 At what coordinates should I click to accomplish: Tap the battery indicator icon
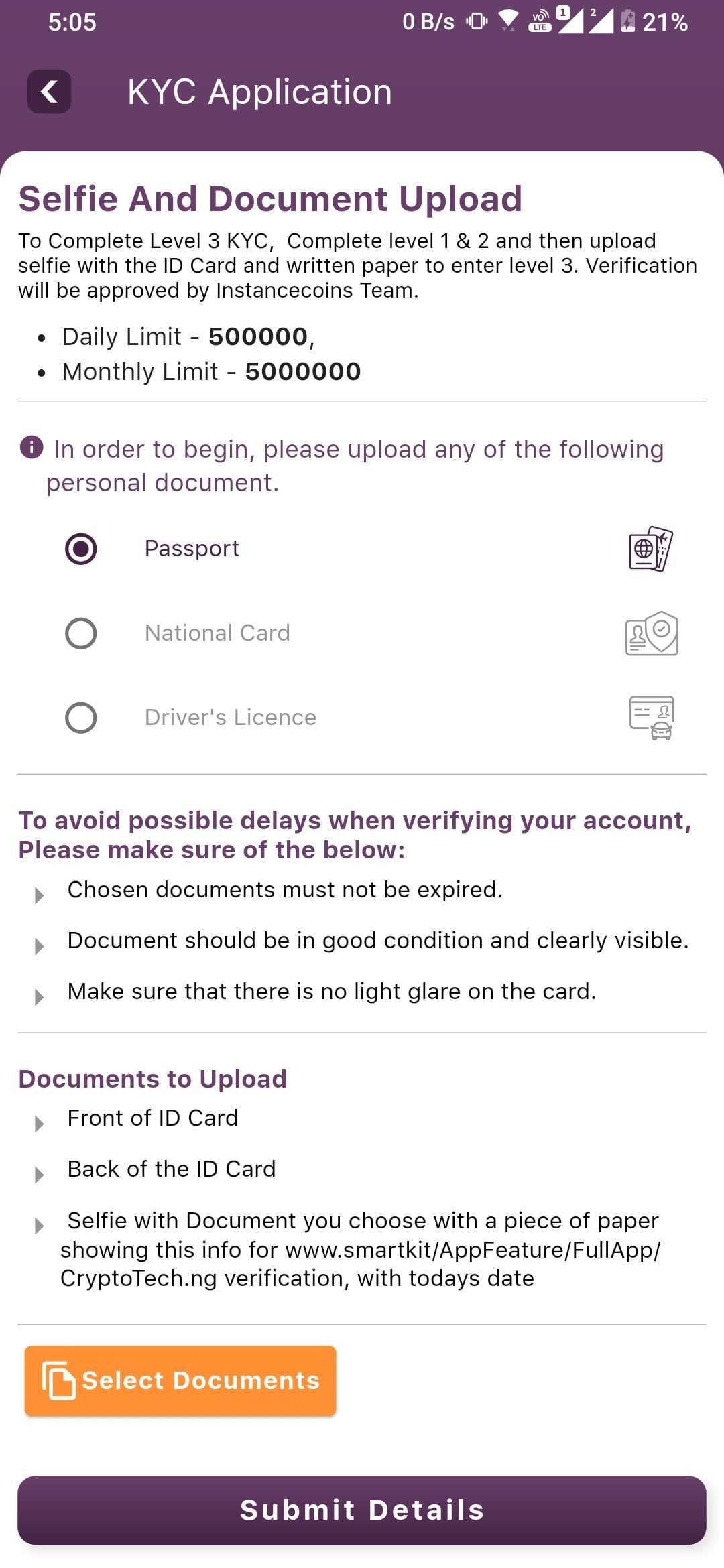coord(627,21)
